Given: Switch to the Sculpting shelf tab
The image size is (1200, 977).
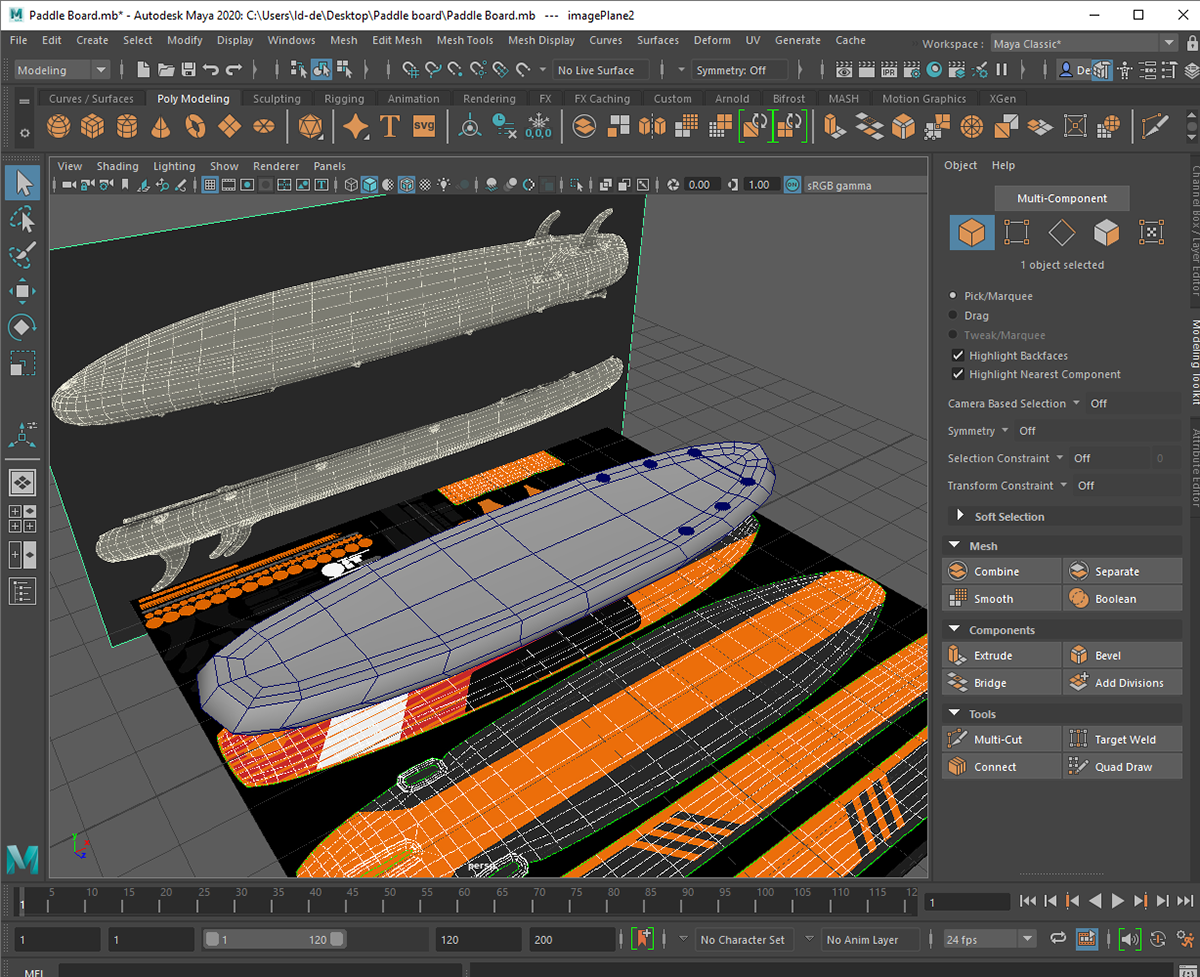Looking at the screenshot, I should coord(276,99).
